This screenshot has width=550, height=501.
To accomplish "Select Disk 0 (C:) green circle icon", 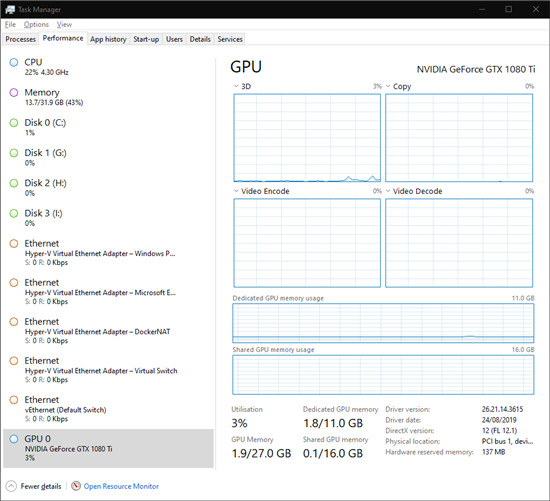I will point(14,123).
